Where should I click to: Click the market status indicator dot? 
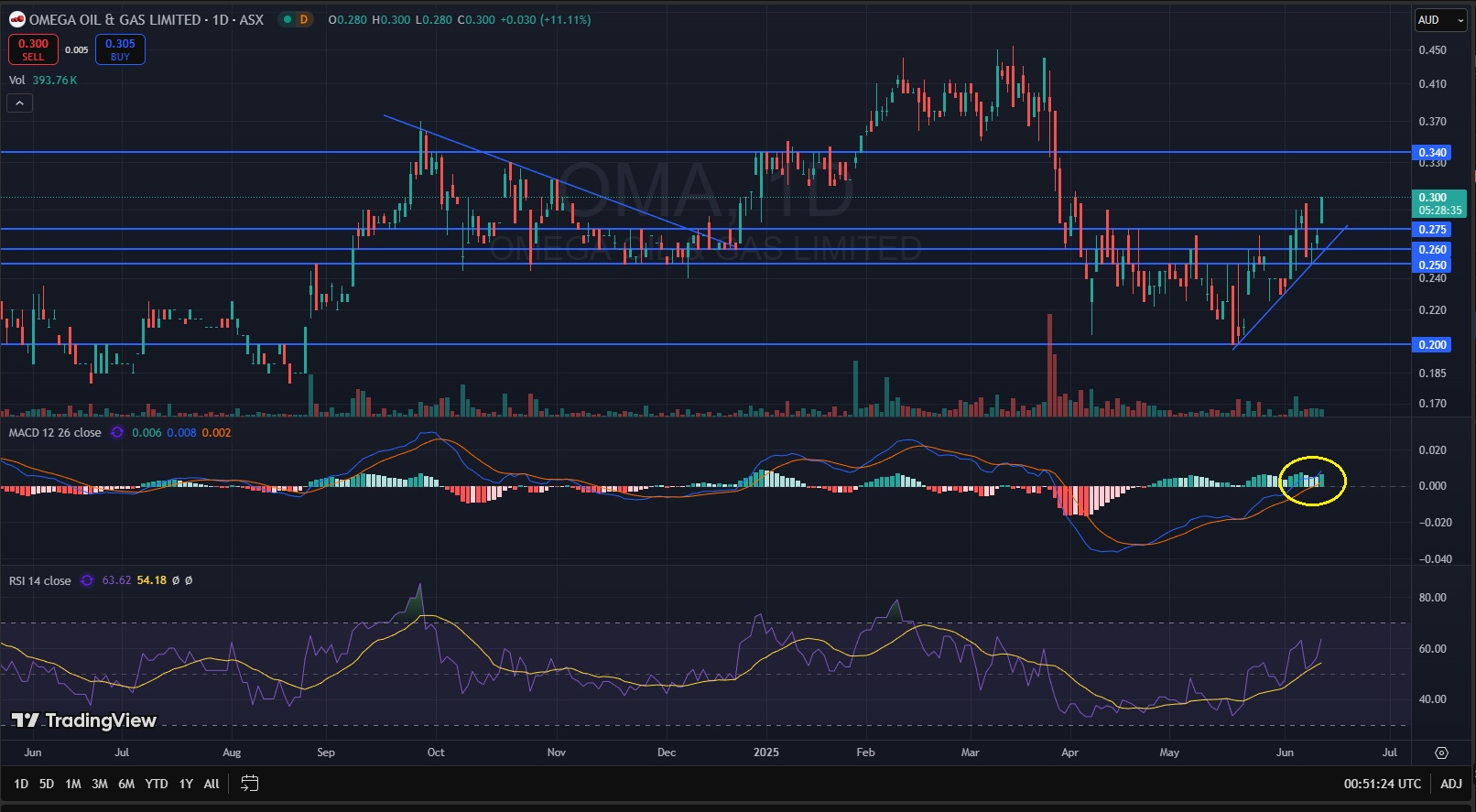[x=286, y=19]
